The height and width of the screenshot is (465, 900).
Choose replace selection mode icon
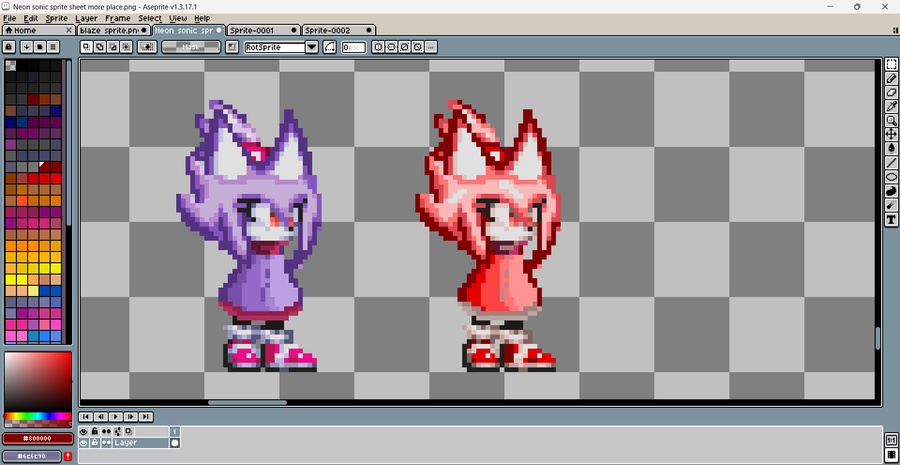pyautogui.click(x=86, y=47)
